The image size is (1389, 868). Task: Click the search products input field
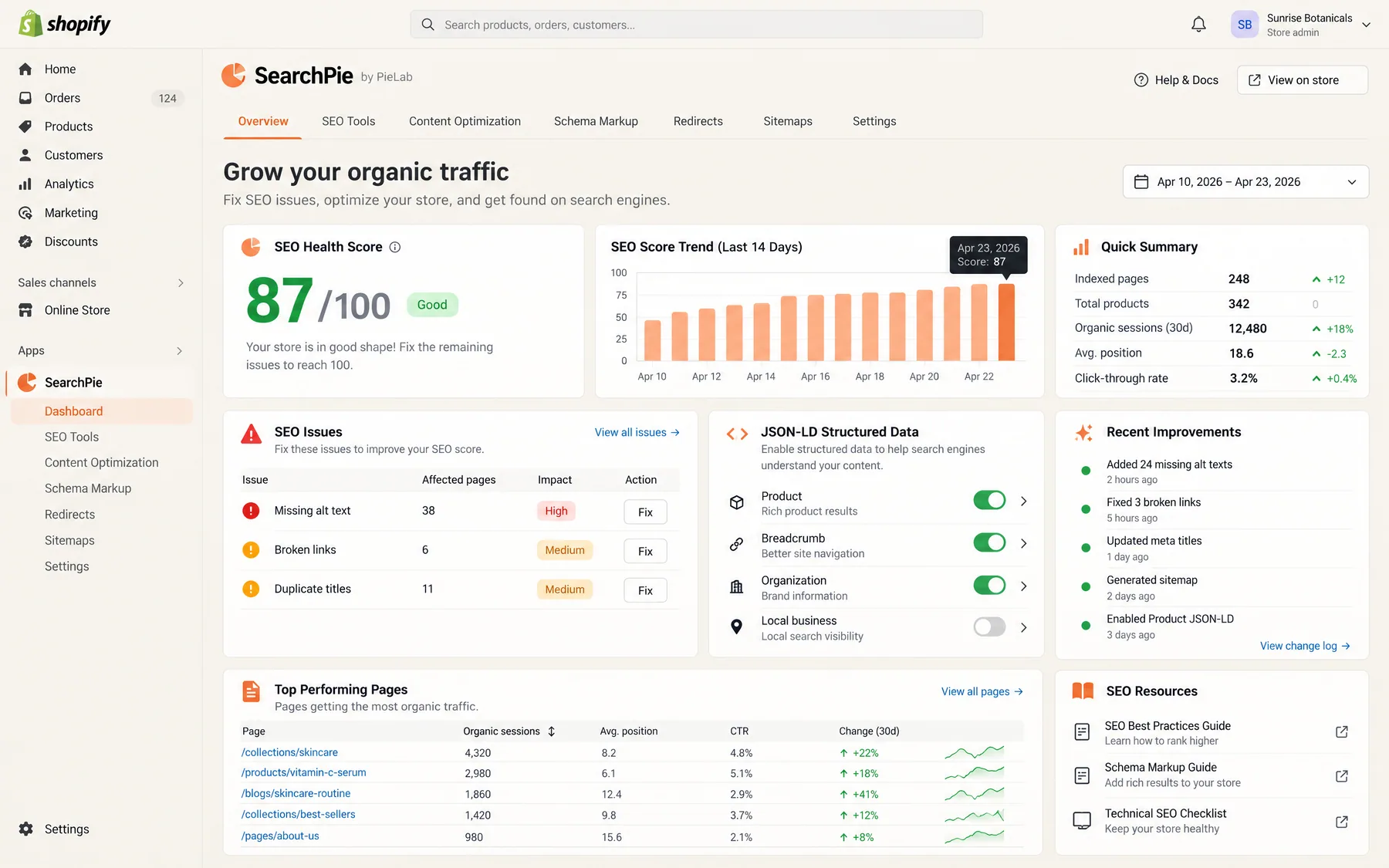(696, 25)
